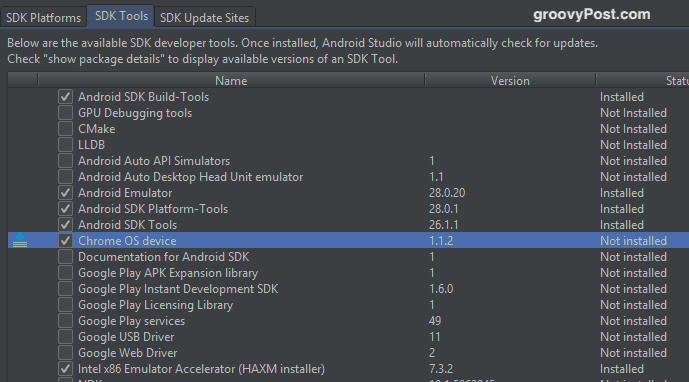Select the 'Android SDK Build-Tools' row text
The image size is (689, 382).
144,97
